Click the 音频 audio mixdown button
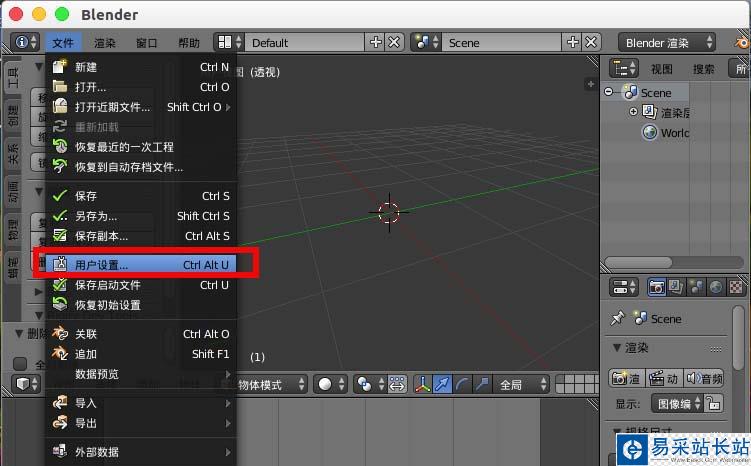751x466 pixels. point(703,378)
